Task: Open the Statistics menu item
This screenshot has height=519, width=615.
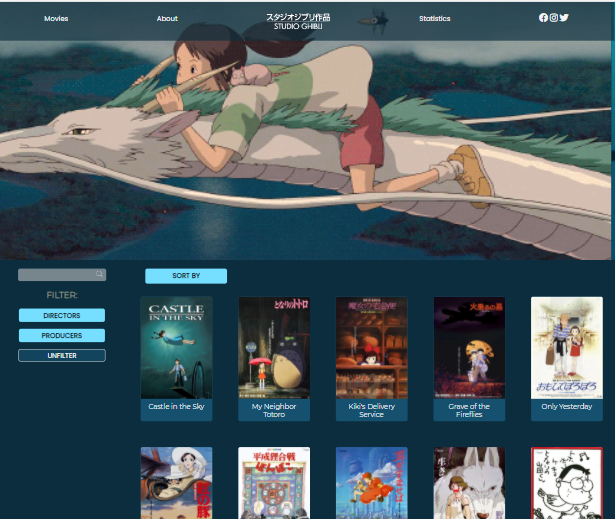Action: tap(435, 18)
